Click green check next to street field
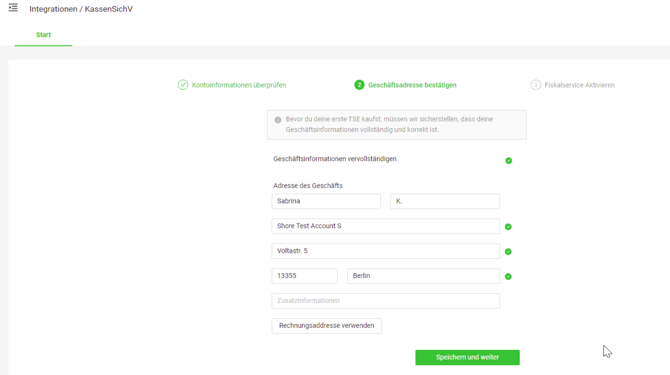 coord(508,252)
